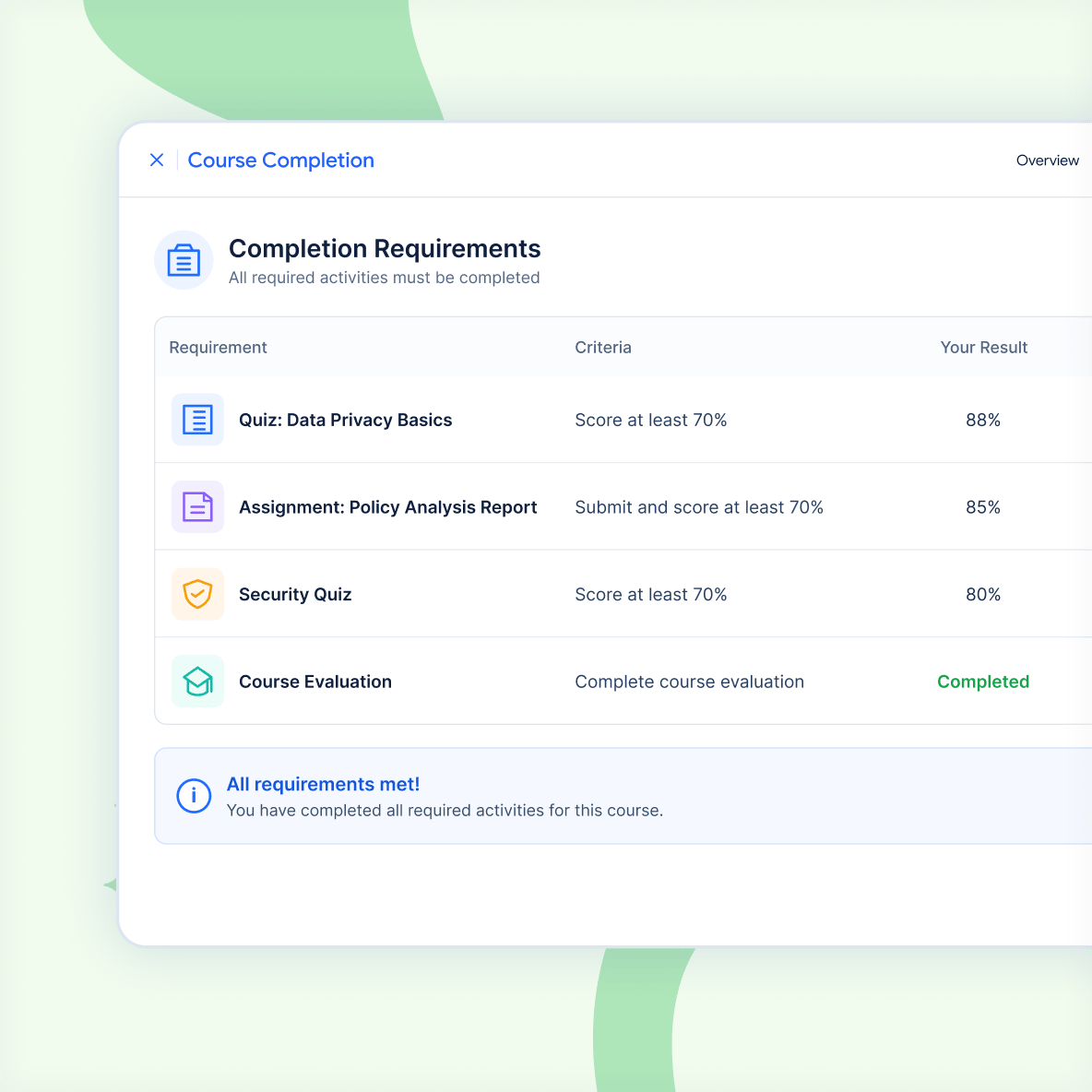Image resolution: width=1092 pixels, height=1092 pixels.
Task: Click the Data Privacy Basics quiz icon
Action: click(197, 420)
